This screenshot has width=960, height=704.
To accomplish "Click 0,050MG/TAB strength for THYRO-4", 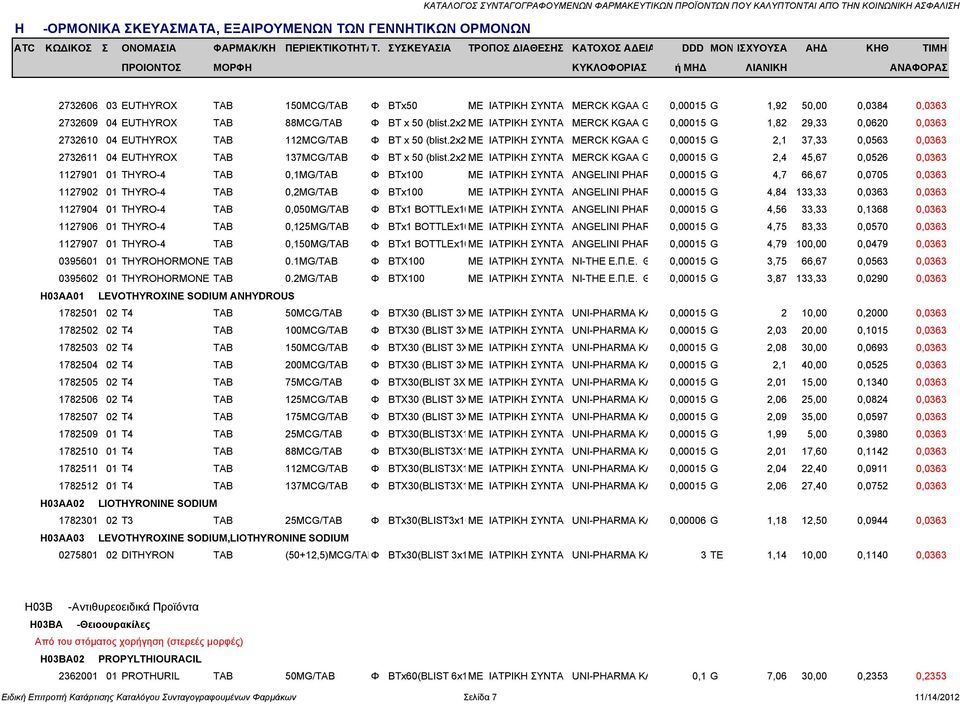I will (x=317, y=209).
